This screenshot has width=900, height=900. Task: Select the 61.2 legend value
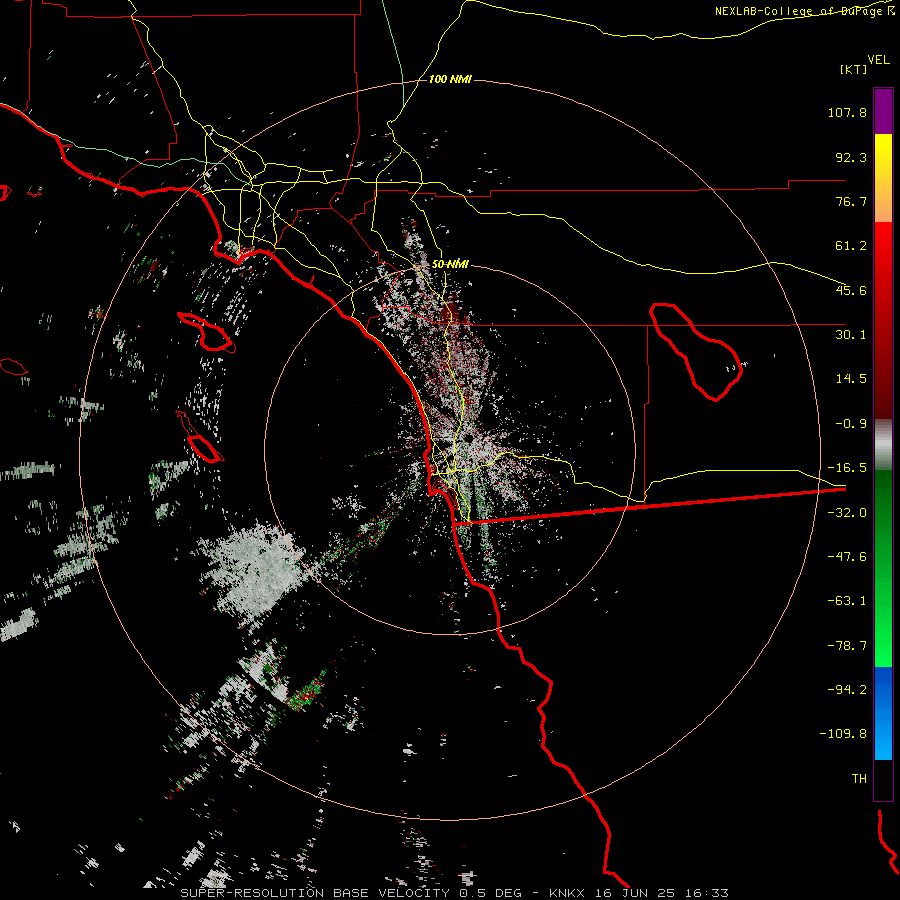tap(851, 246)
